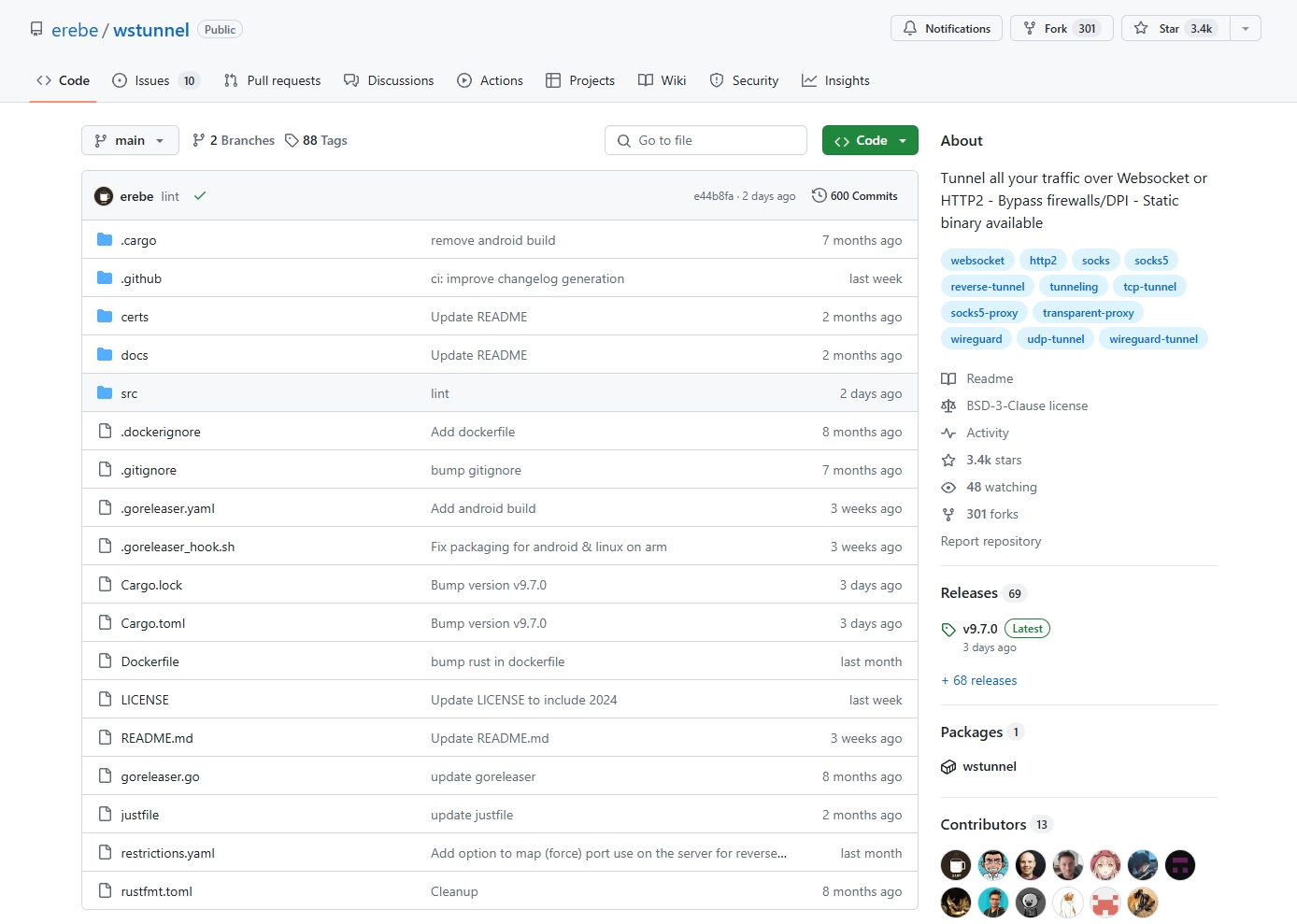Click the Activity pulse icon
The height and width of the screenshot is (924, 1297).
(x=948, y=433)
